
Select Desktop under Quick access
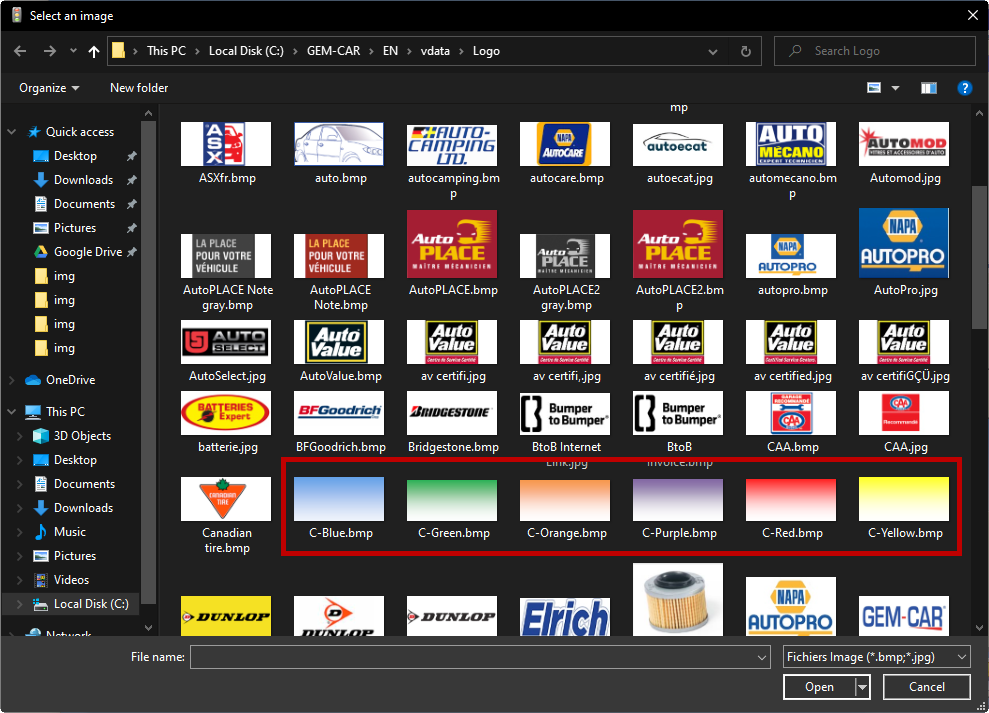(x=76, y=156)
